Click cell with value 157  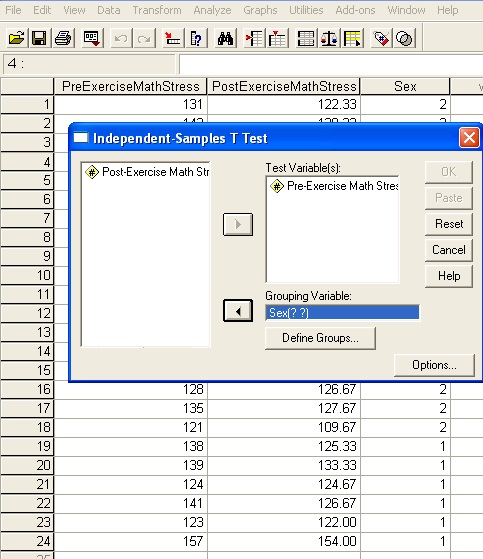click(x=130, y=541)
